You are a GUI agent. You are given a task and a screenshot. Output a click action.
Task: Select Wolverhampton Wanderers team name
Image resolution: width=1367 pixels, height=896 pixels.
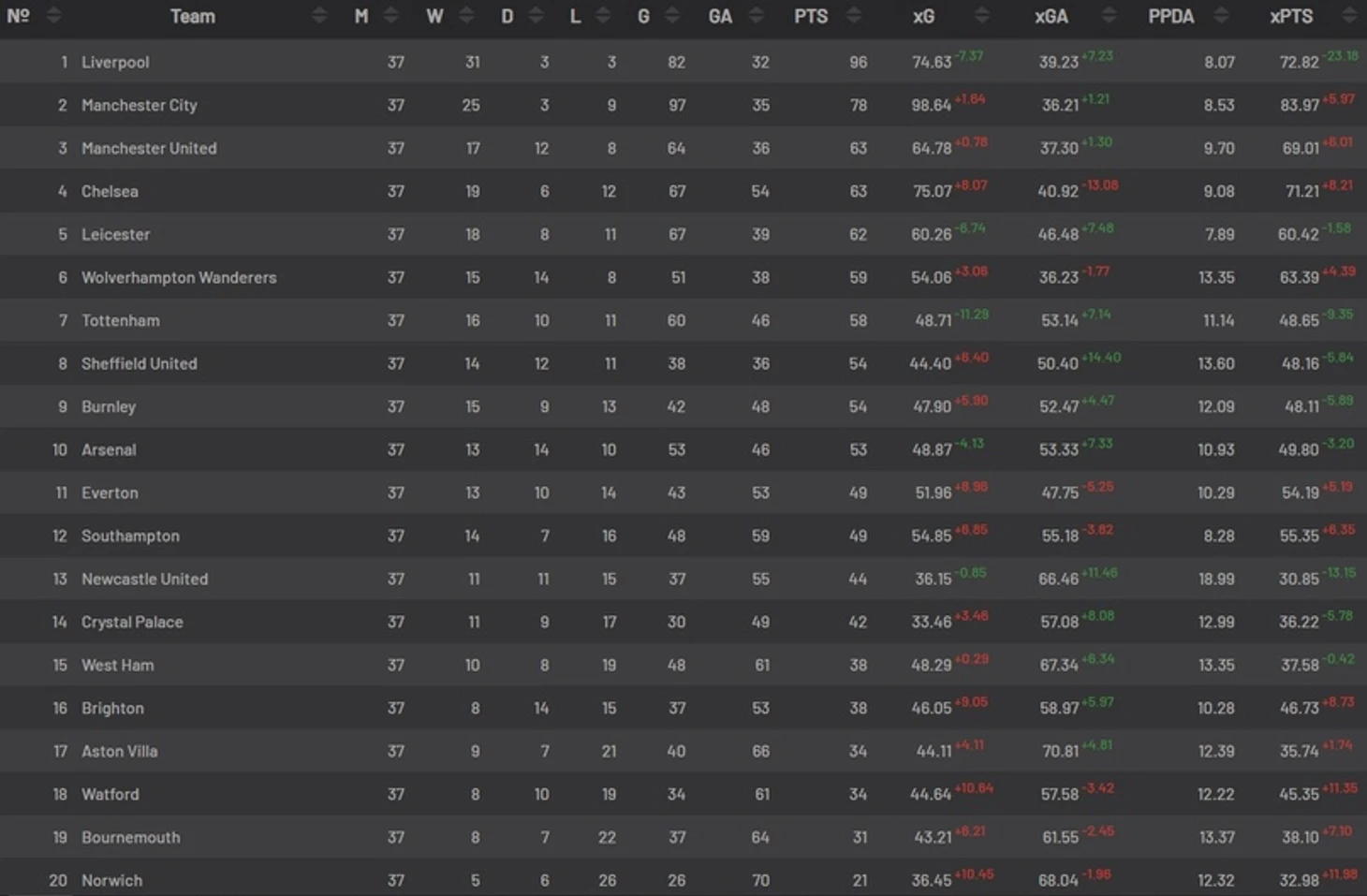coord(179,277)
